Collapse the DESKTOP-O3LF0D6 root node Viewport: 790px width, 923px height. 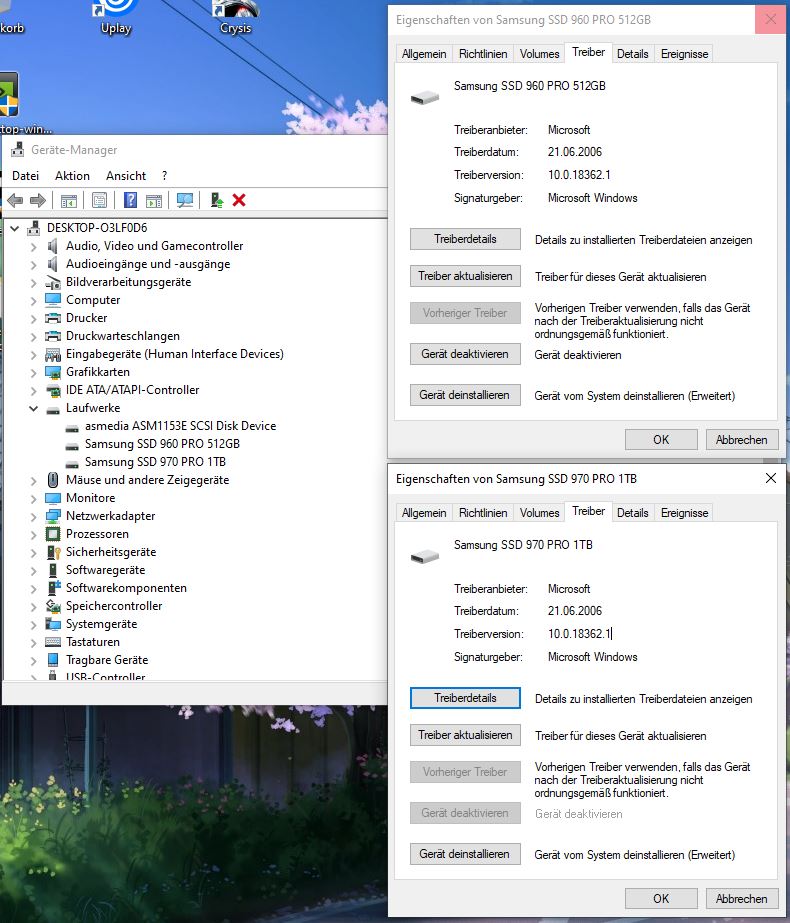point(15,228)
